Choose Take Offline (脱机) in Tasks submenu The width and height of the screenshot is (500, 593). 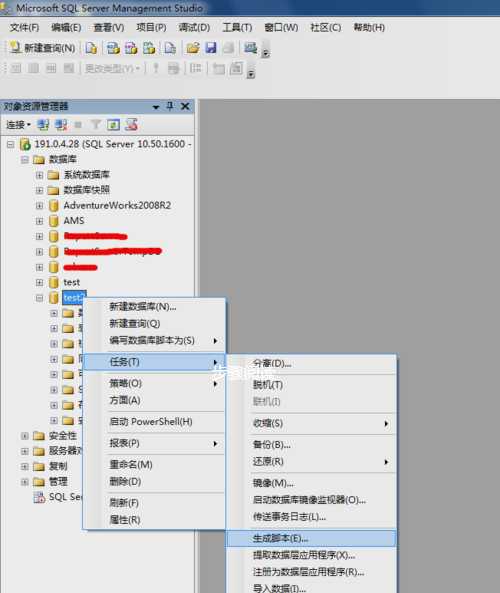click(312, 385)
